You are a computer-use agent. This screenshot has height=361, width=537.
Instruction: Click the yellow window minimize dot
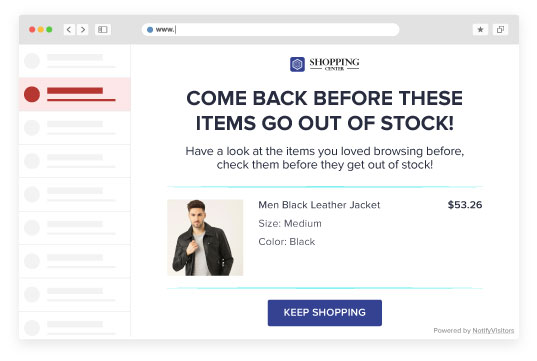(x=41, y=29)
